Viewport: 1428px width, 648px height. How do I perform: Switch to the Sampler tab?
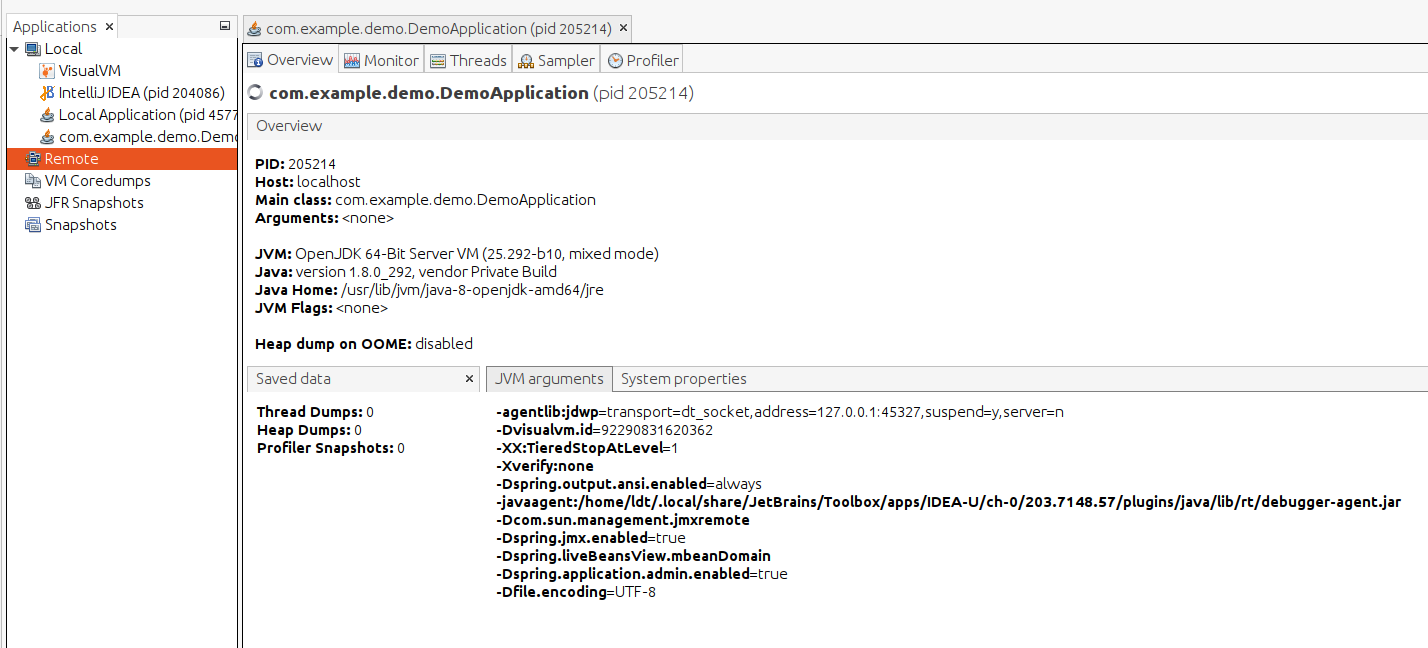click(x=556, y=60)
